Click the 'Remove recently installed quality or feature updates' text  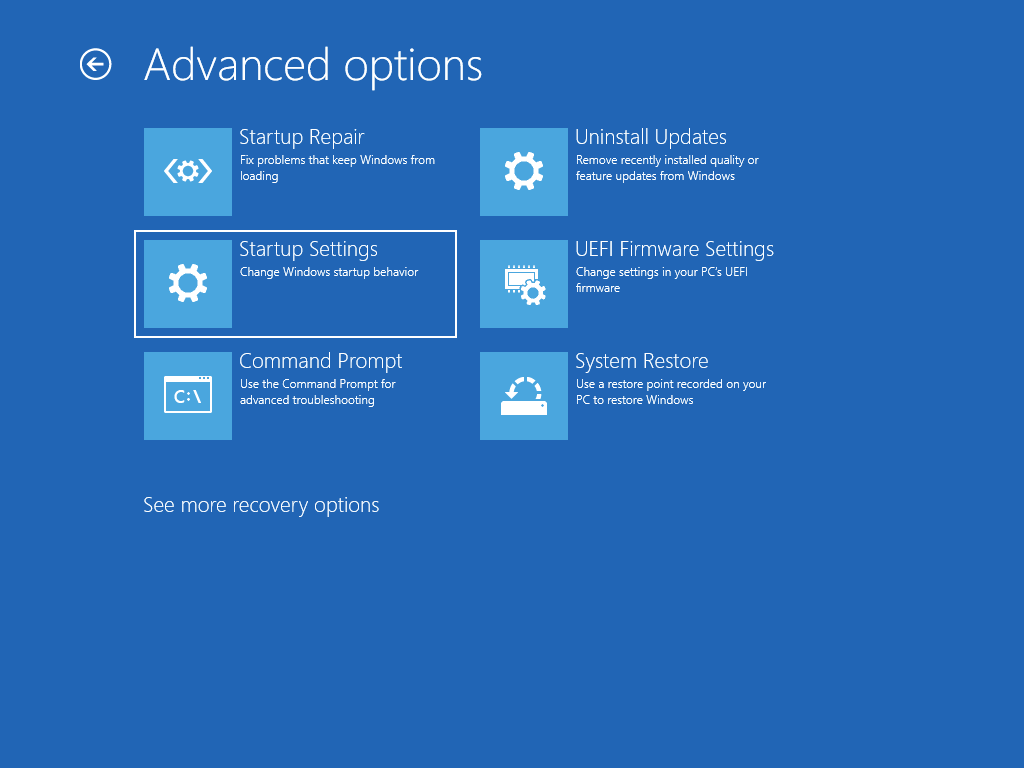[x=666, y=168]
